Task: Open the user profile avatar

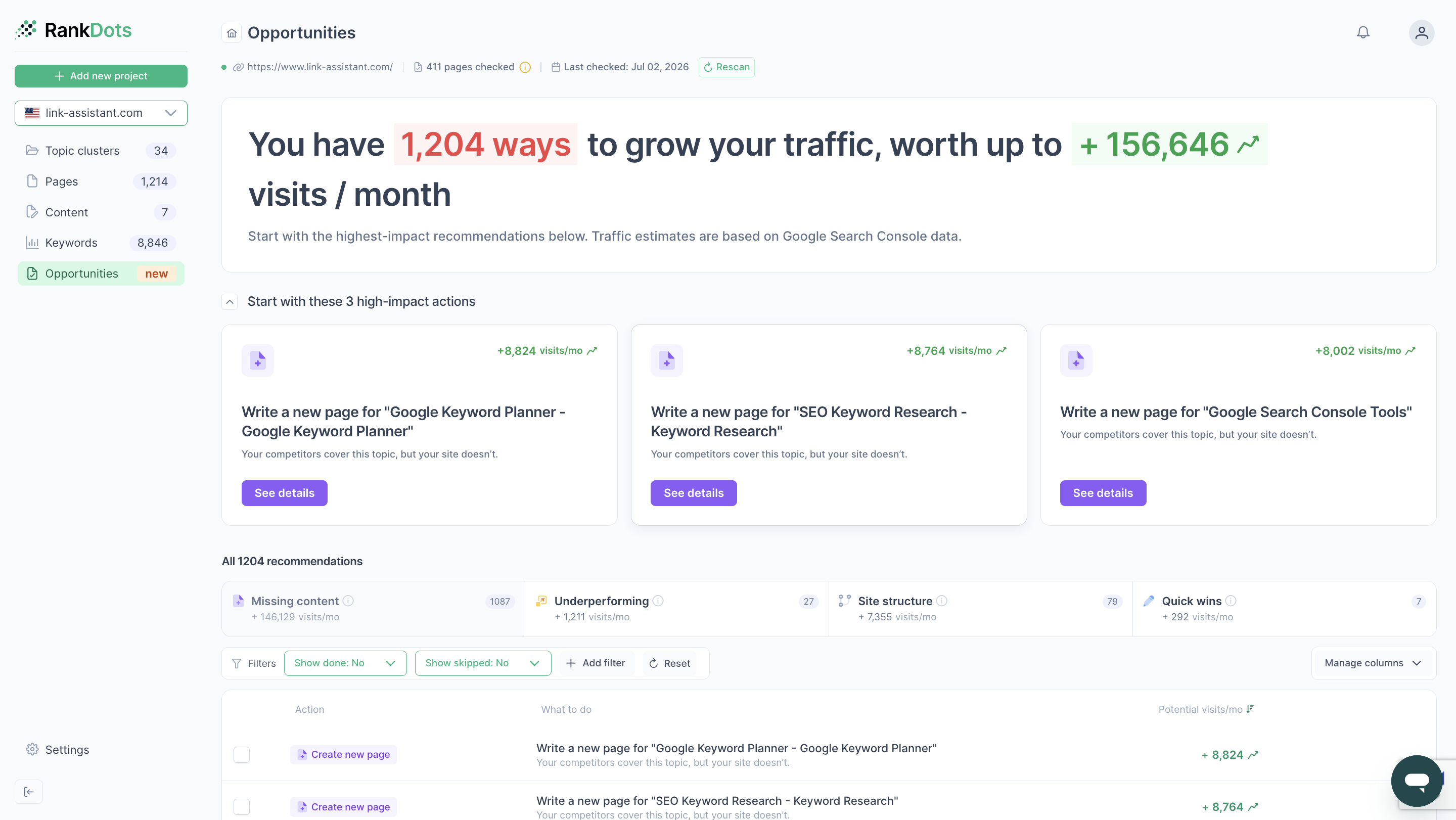Action: pos(1421,33)
